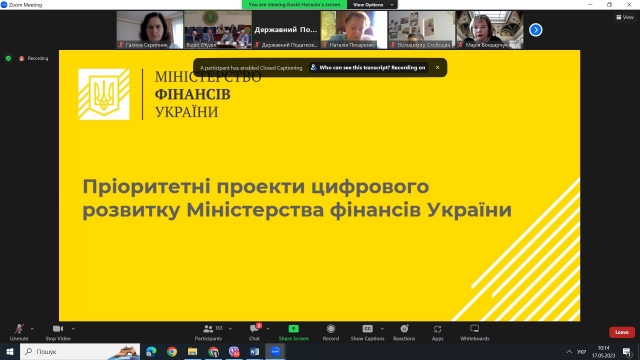Click the shared slide title text

pos(297,198)
